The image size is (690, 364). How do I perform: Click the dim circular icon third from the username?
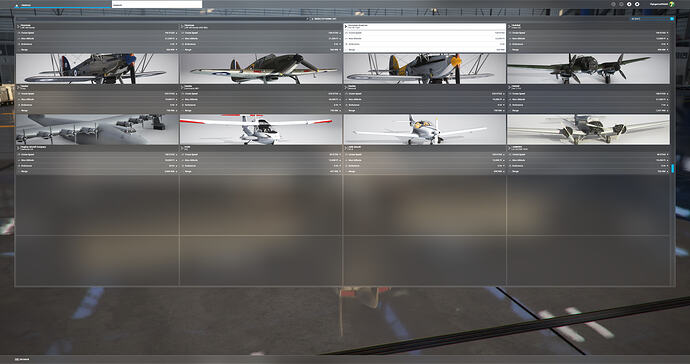[x=621, y=4]
